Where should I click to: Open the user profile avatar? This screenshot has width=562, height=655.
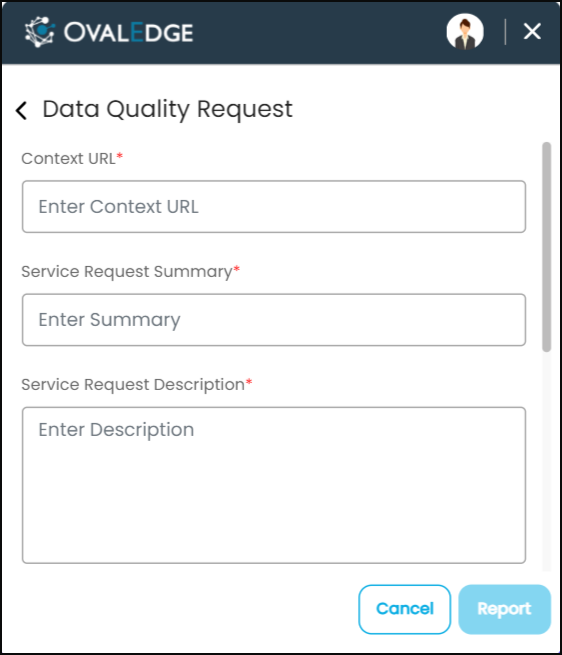pos(465,32)
